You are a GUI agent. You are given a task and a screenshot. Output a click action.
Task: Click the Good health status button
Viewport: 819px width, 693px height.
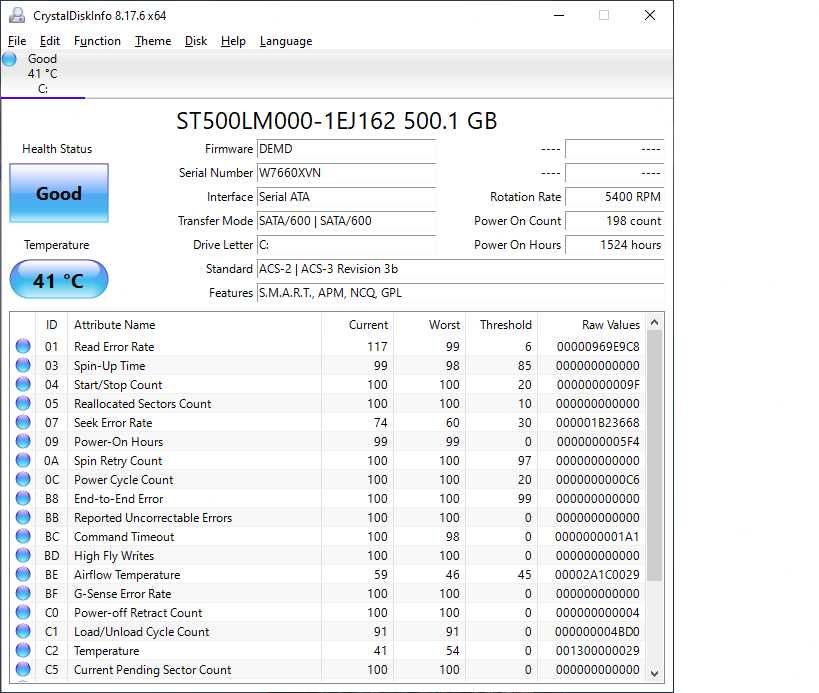pyautogui.click(x=59, y=193)
